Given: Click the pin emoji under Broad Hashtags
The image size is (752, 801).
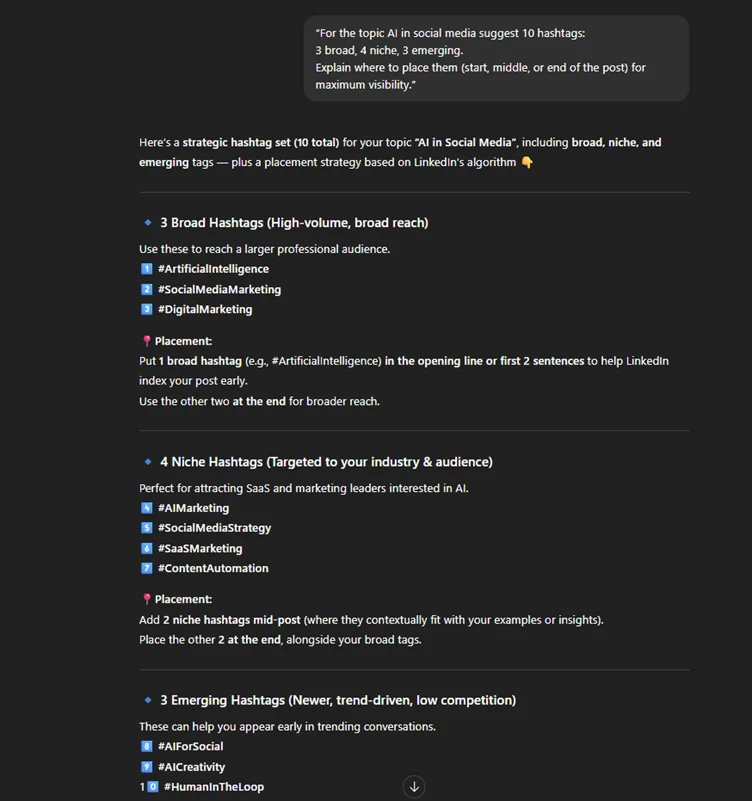Looking at the screenshot, I should click(x=146, y=341).
